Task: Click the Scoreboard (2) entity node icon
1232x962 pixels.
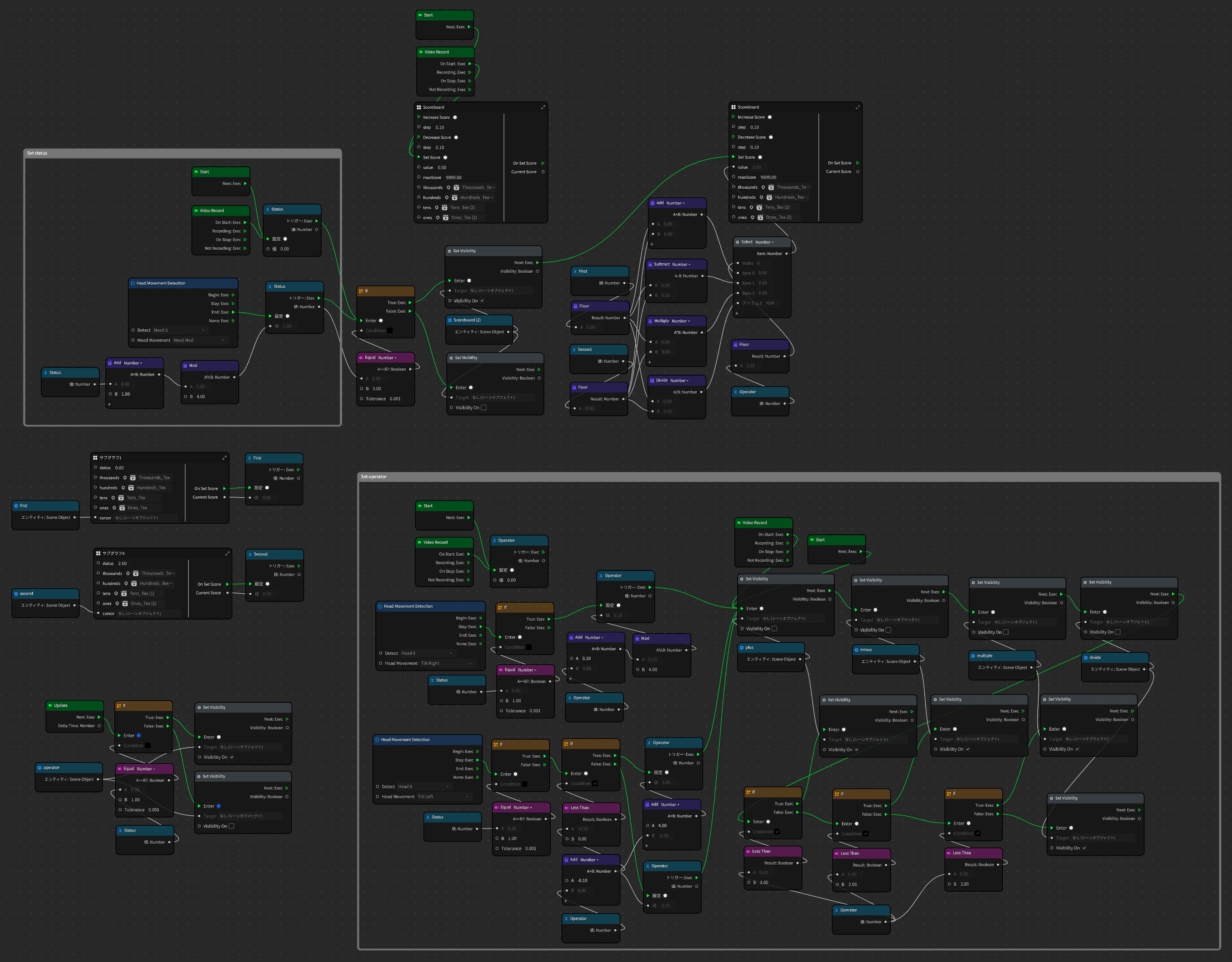Action: (x=450, y=320)
